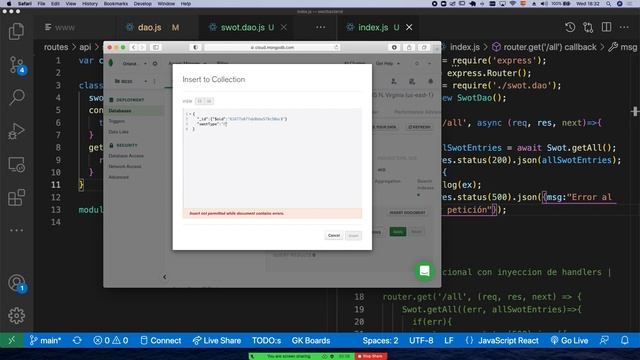Open the Accounts menu in activity bar
This screenshot has width=640, height=360.
pyautogui.click(x=17, y=283)
